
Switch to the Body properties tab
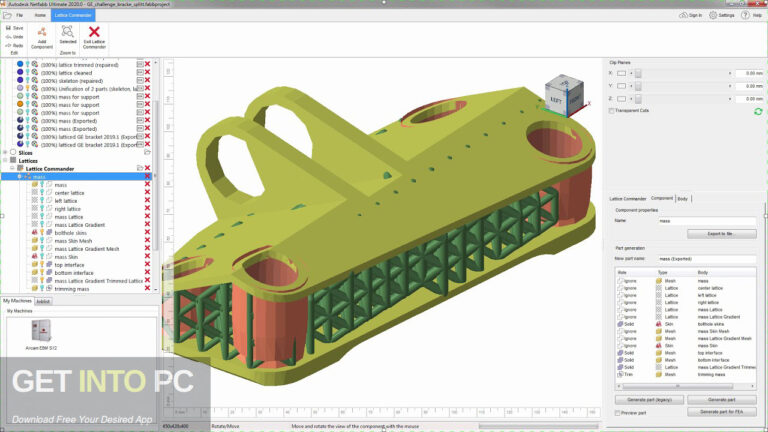click(x=683, y=198)
